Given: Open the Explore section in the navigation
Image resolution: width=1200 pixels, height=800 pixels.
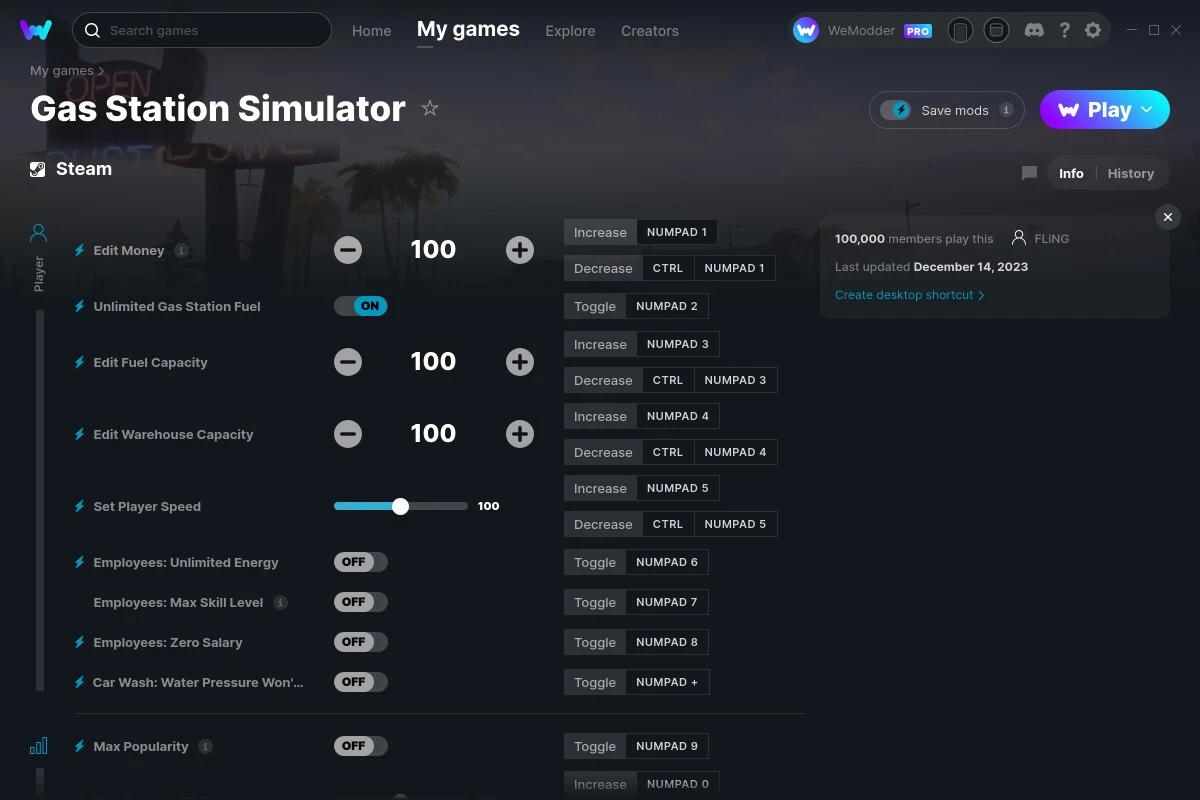Looking at the screenshot, I should 570,31.
